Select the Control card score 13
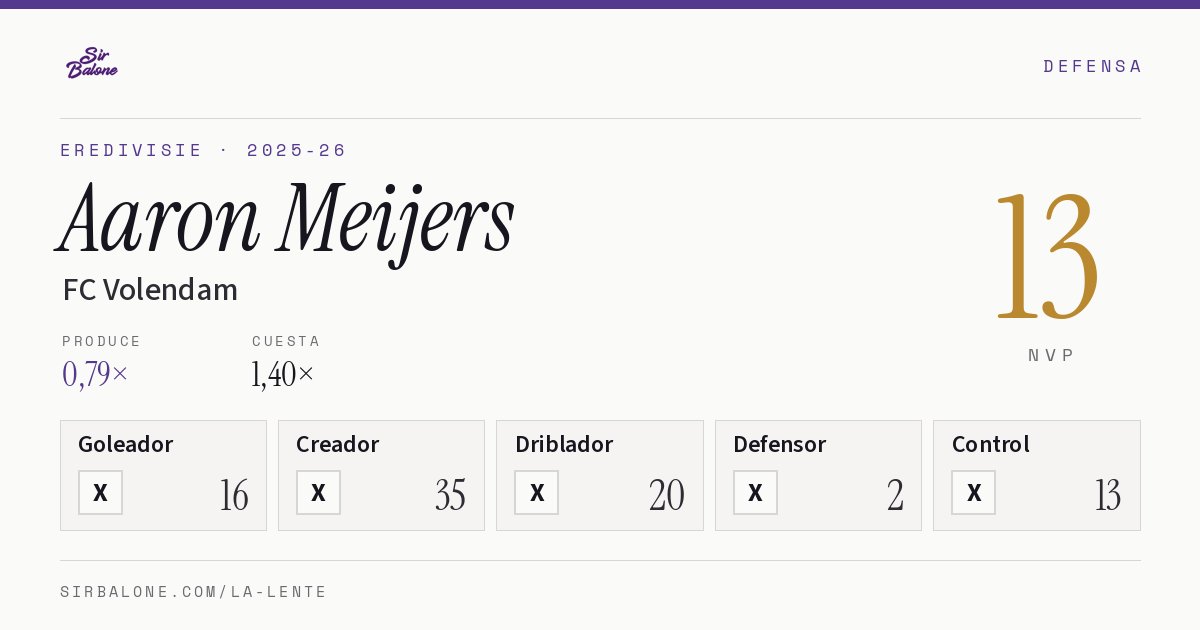The image size is (1200, 630). tap(1108, 495)
